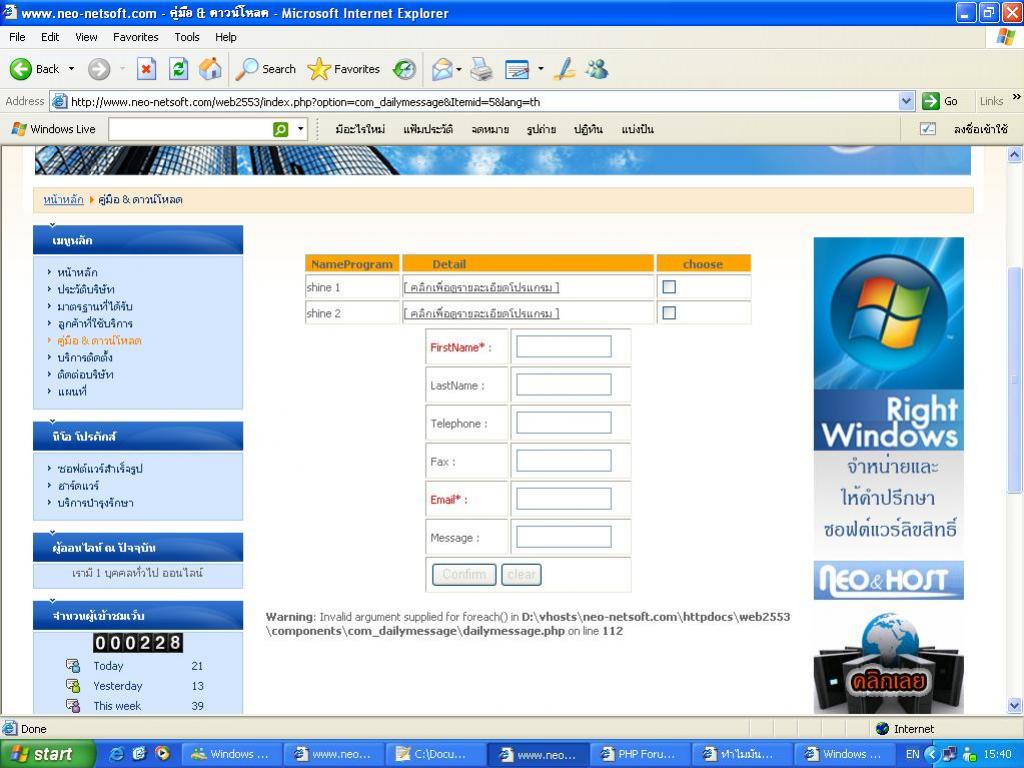
Task: Open the File menu
Action: [17, 37]
